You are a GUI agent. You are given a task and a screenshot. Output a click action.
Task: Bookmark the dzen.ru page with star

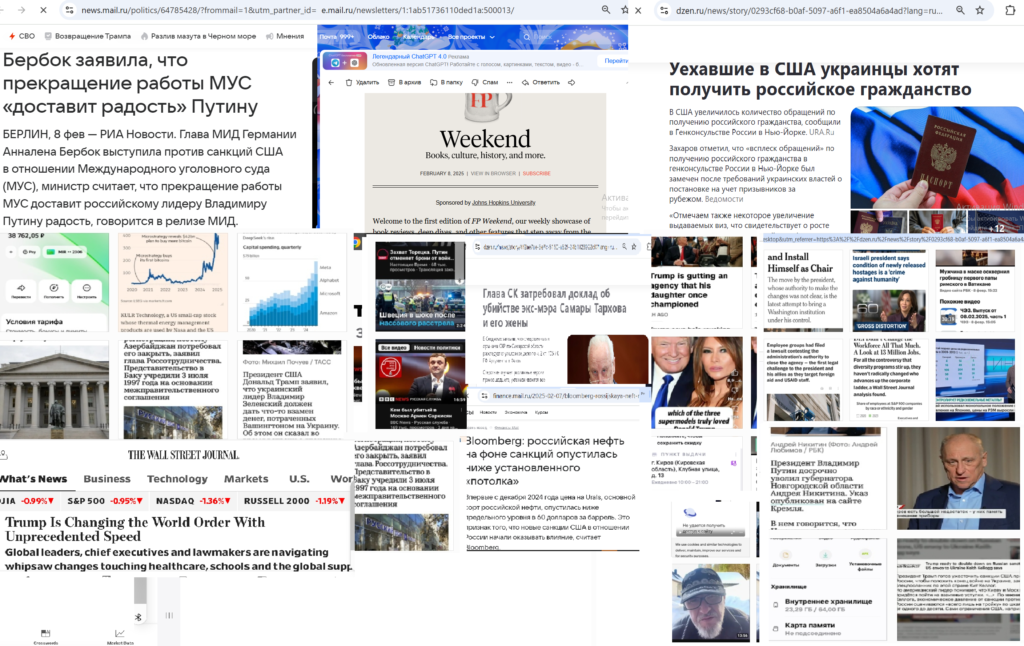[980, 10]
